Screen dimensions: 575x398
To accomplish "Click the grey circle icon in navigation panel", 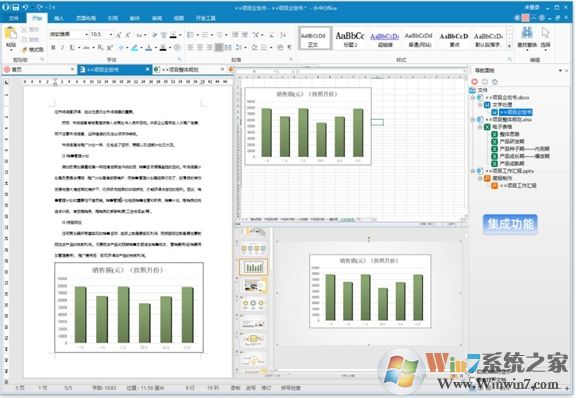I will tap(485, 81).
